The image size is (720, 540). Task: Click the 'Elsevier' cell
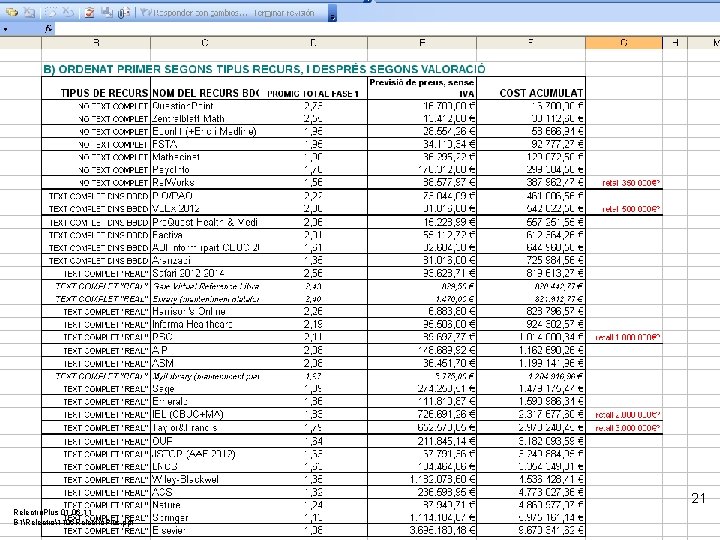coord(205,530)
